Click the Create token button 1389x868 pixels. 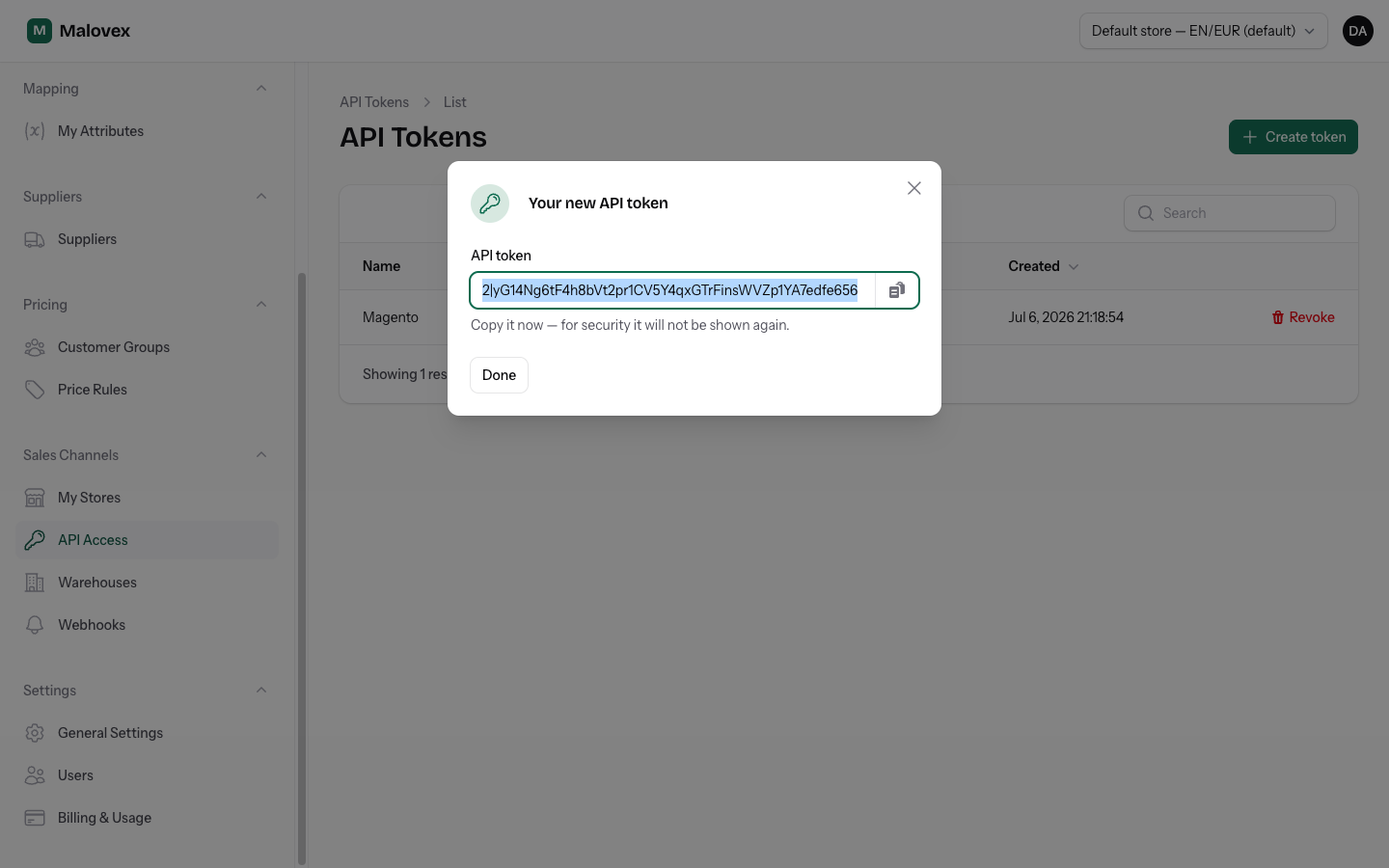[x=1294, y=137]
